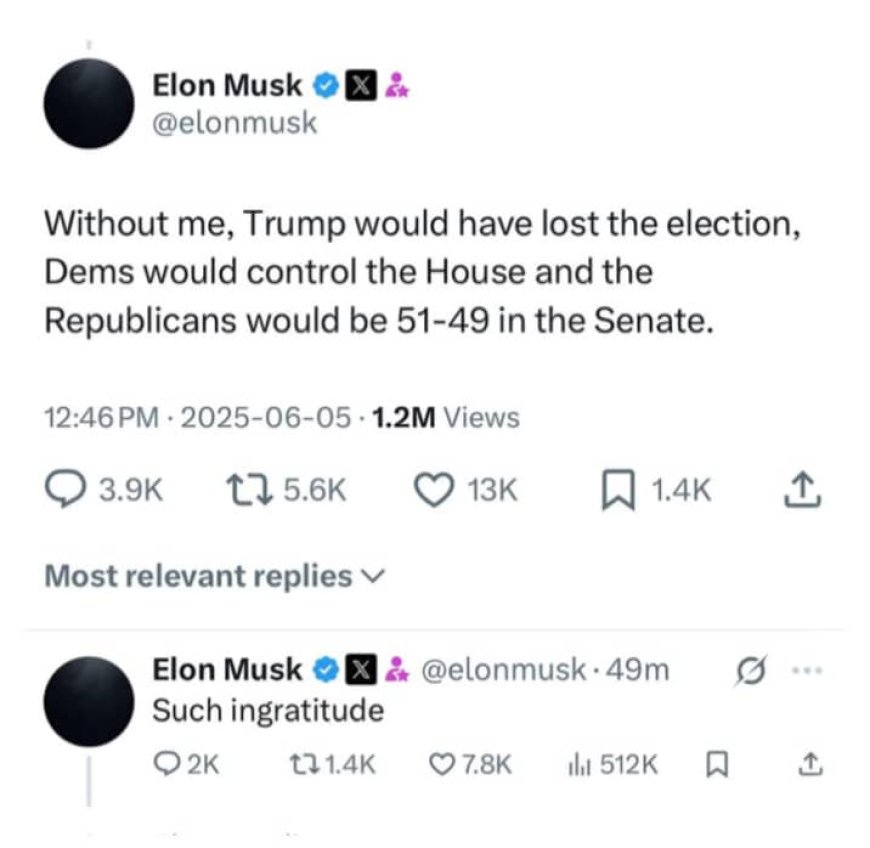The height and width of the screenshot is (848, 870).
Task: View analytics for reply with 512K views
Action: [579, 764]
